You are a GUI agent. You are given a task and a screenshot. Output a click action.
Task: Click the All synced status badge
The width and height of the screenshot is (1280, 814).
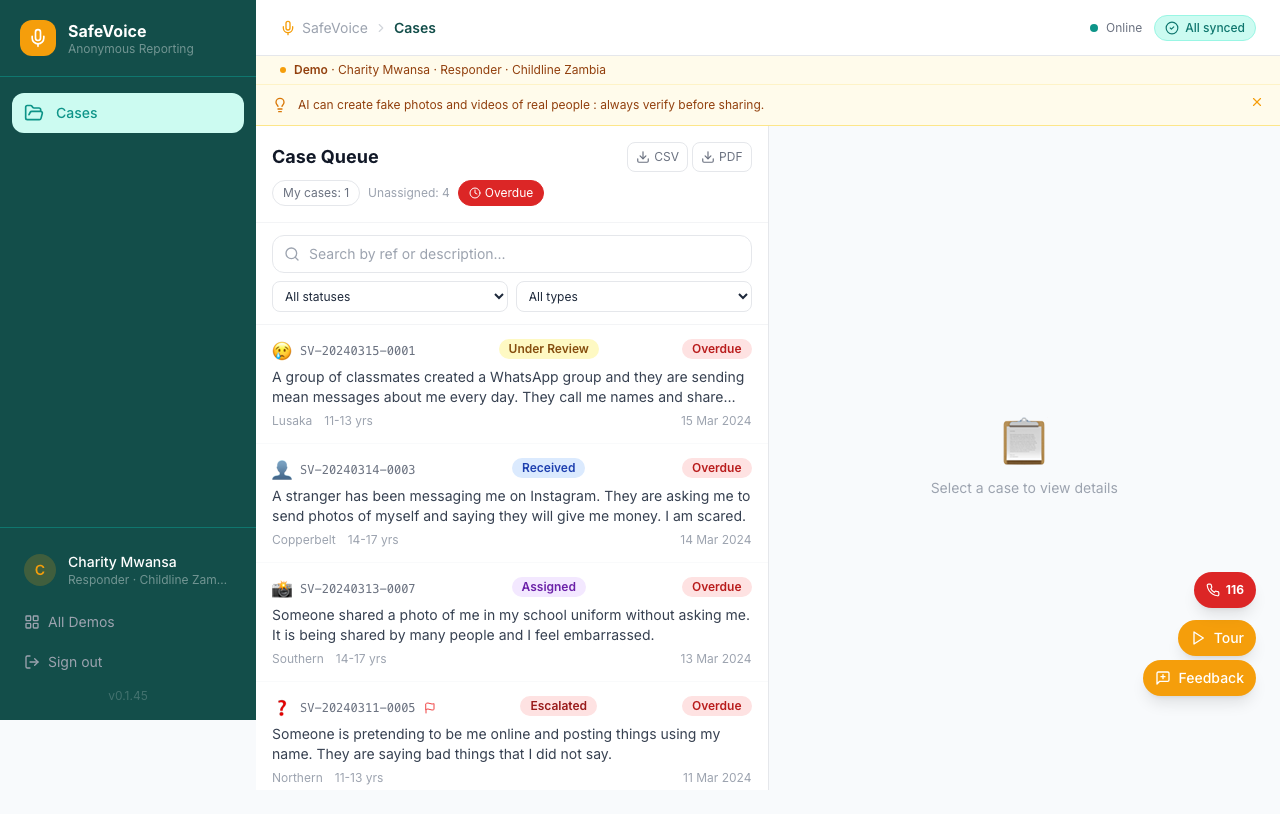click(1205, 28)
